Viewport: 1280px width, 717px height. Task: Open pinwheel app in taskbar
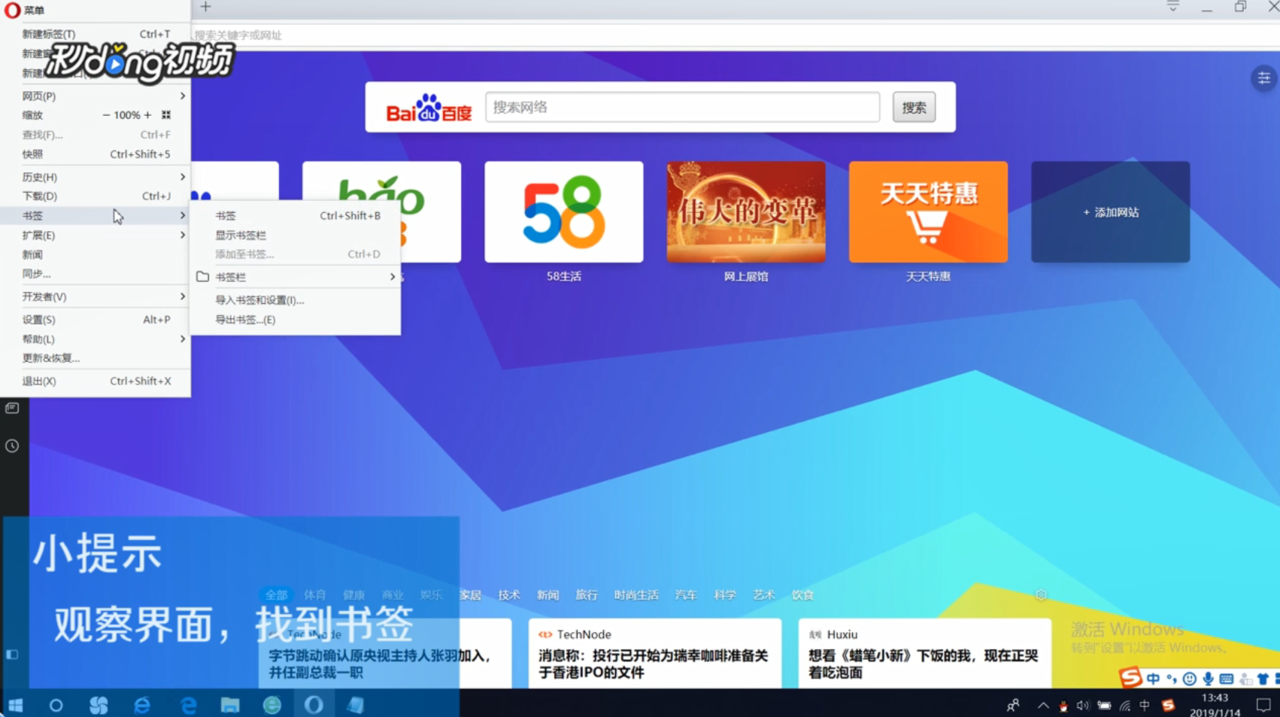99,705
